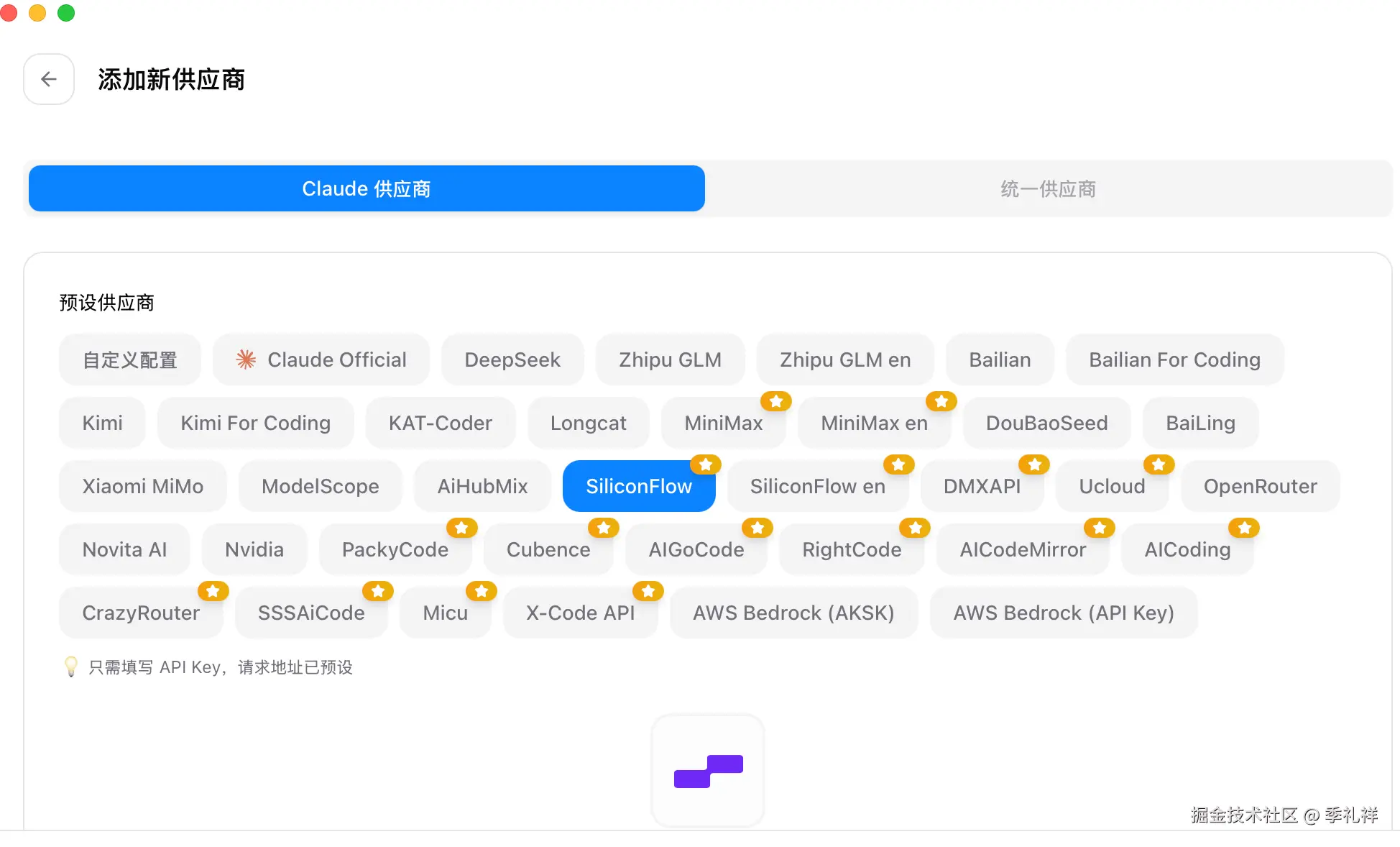Screen dimensions: 1400x847
Task: Select the AWS Bedrock (AKSK) preset
Action: 793,613
